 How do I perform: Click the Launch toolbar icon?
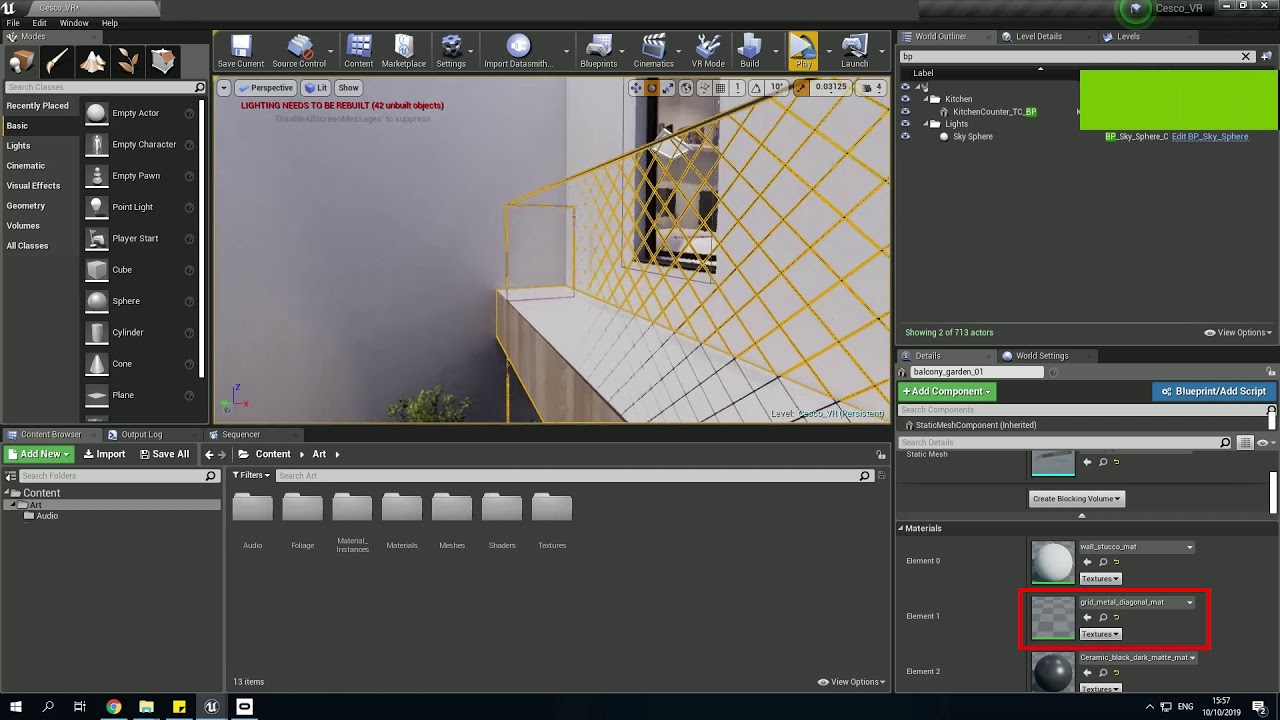[x=855, y=51]
